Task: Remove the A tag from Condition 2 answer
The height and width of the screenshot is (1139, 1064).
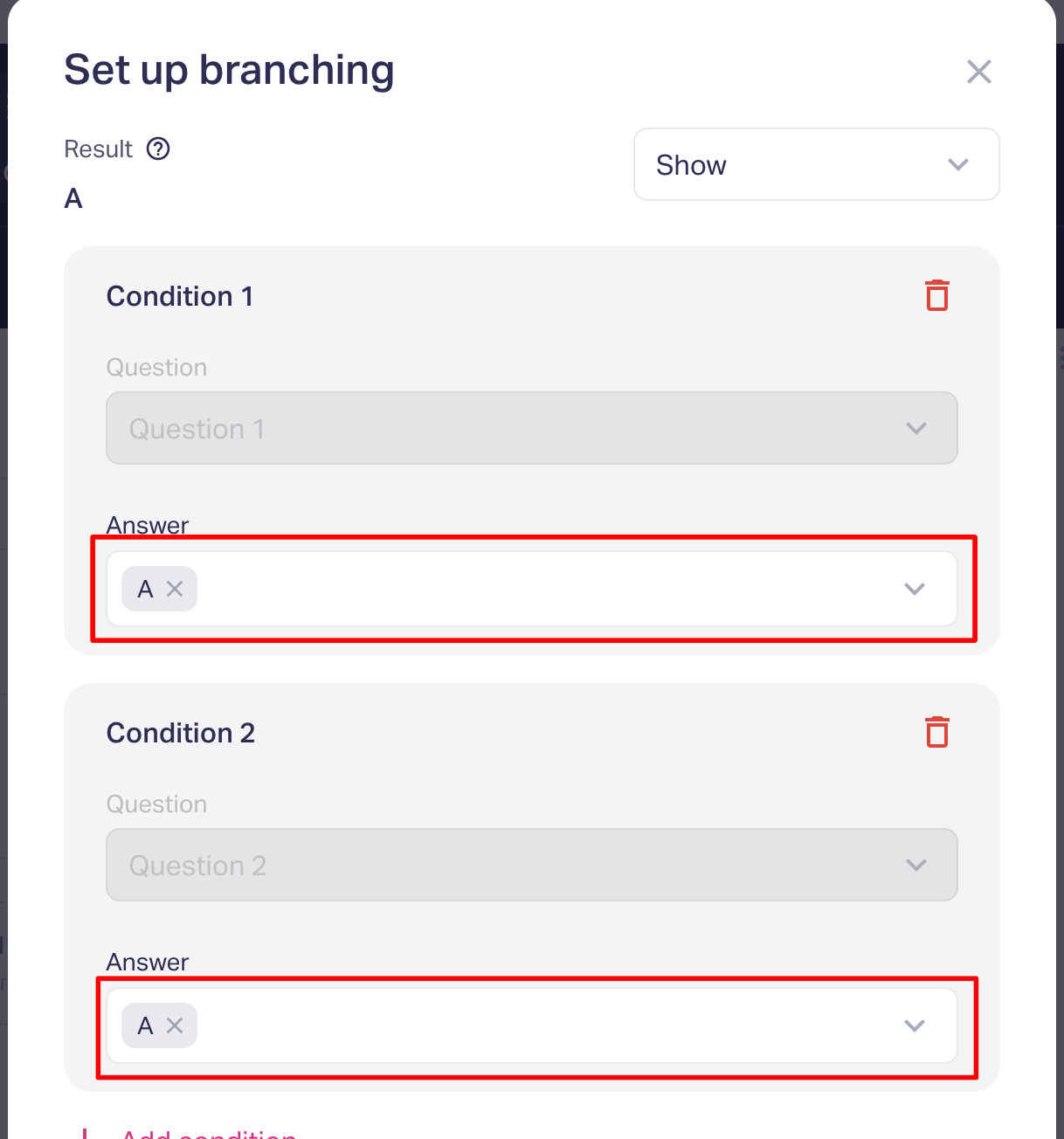Action: point(175,1025)
